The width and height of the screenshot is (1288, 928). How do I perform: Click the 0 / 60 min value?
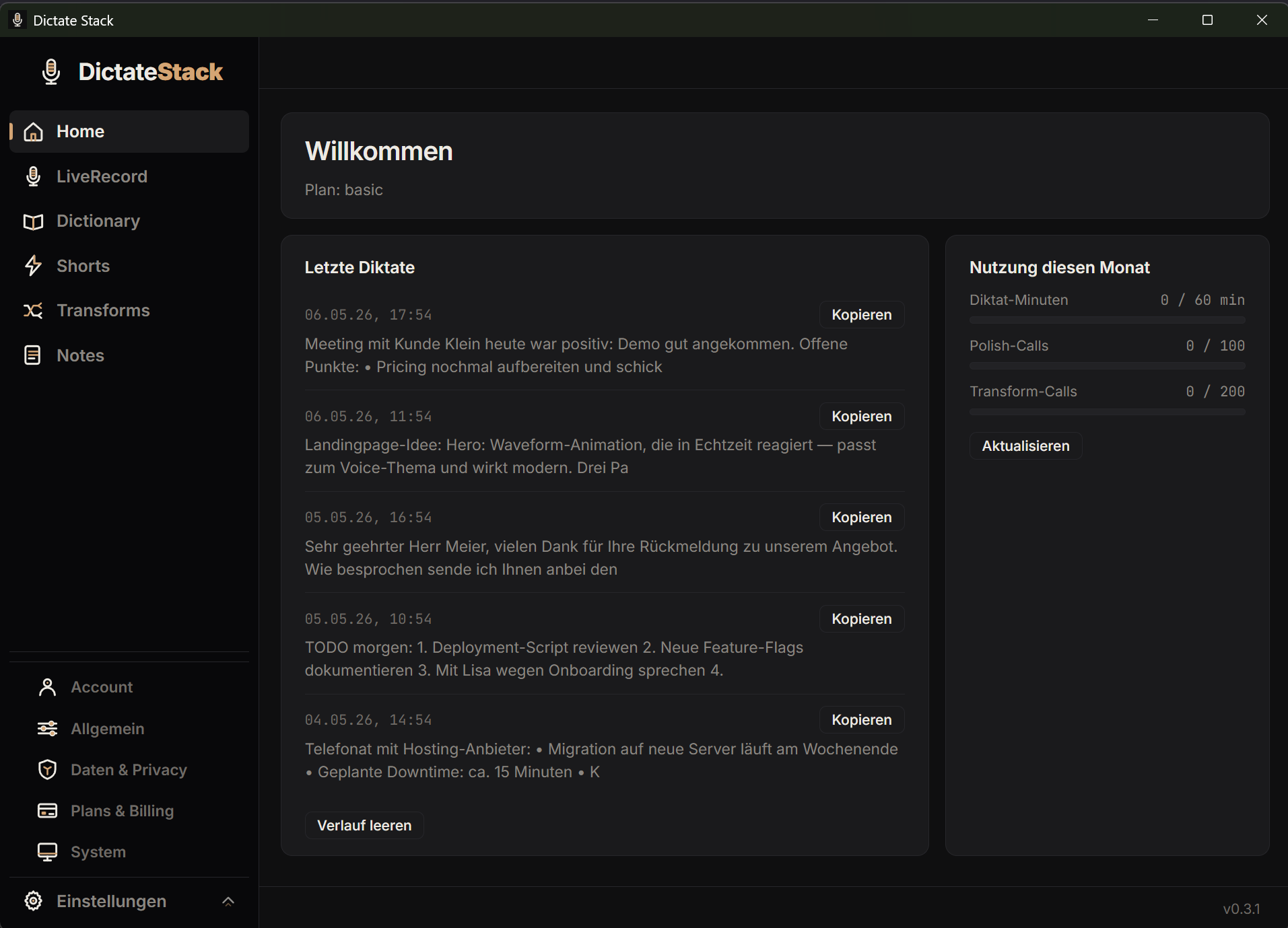(x=1202, y=300)
